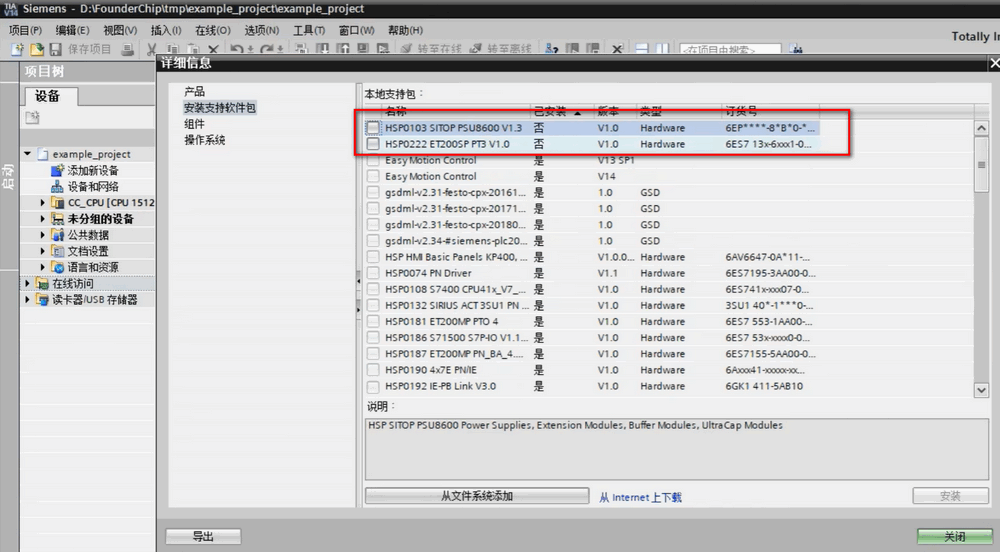Select 组件 in the detail info list
This screenshot has height=552, width=1000.
click(194, 124)
